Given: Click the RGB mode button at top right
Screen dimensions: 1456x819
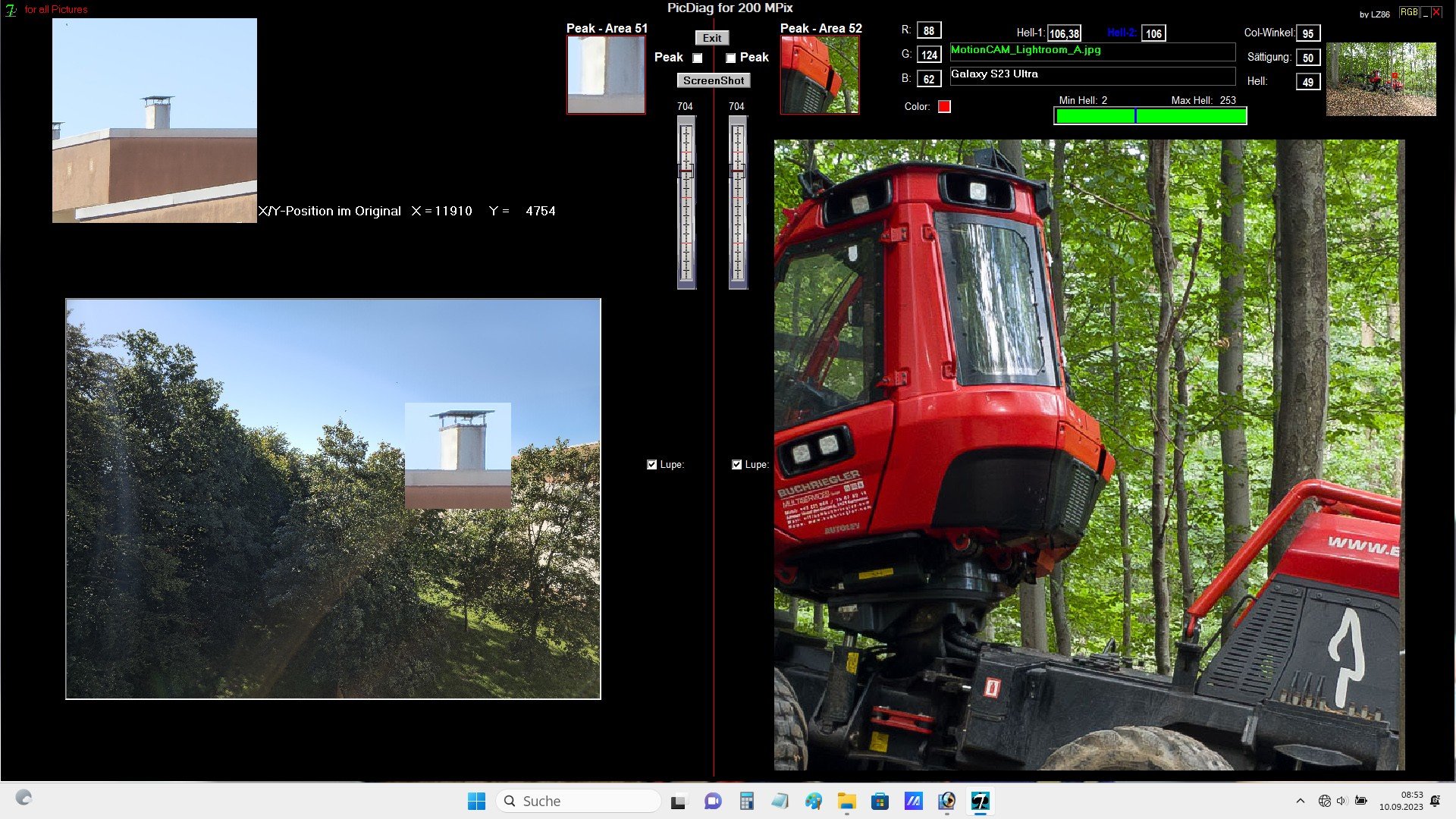Looking at the screenshot, I should pyautogui.click(x=1408, y=12).
